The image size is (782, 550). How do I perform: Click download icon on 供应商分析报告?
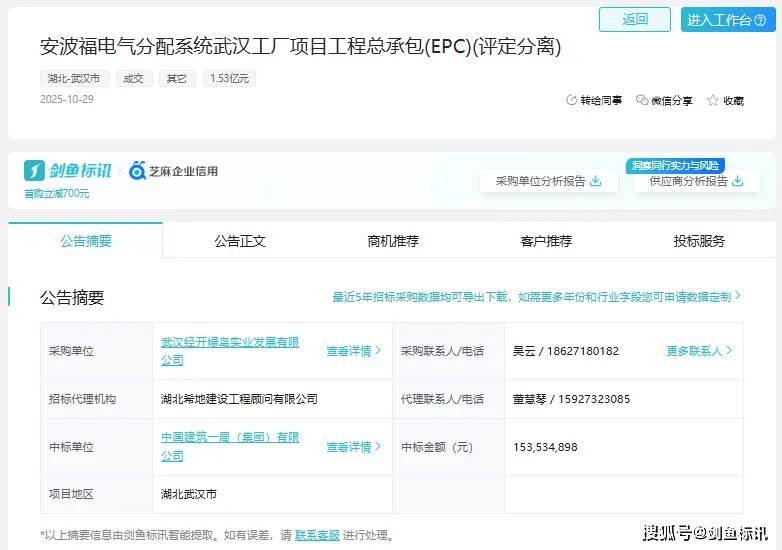click(738, 181)
